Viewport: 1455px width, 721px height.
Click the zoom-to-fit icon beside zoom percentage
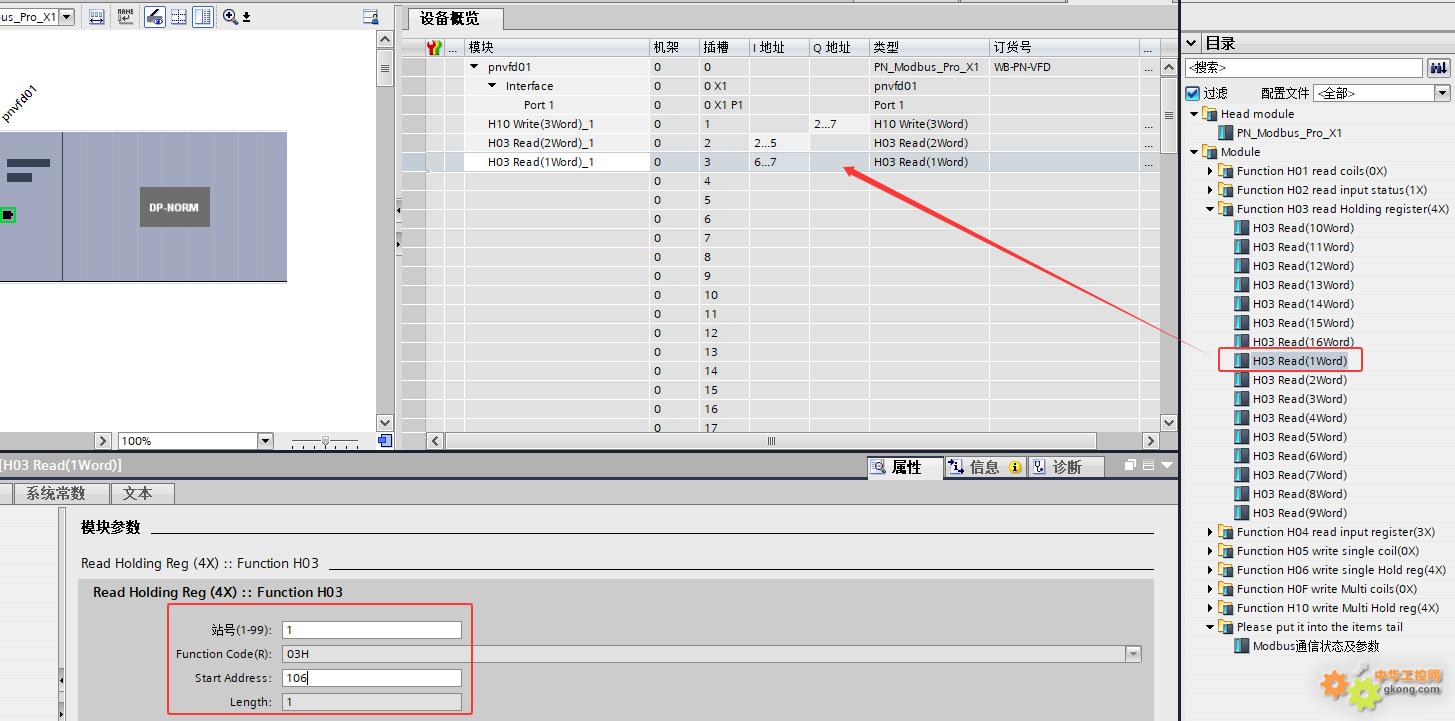[385, 441]
